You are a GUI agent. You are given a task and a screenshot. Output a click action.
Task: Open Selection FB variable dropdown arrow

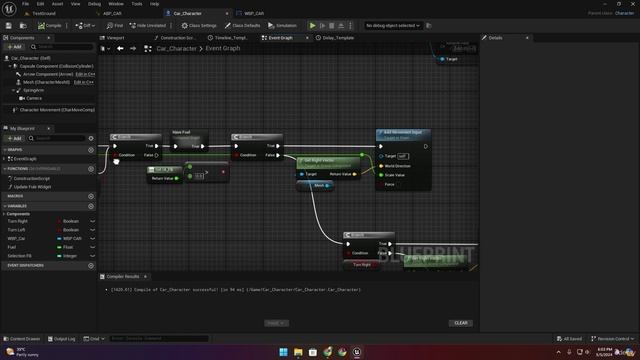coord(93,256)
